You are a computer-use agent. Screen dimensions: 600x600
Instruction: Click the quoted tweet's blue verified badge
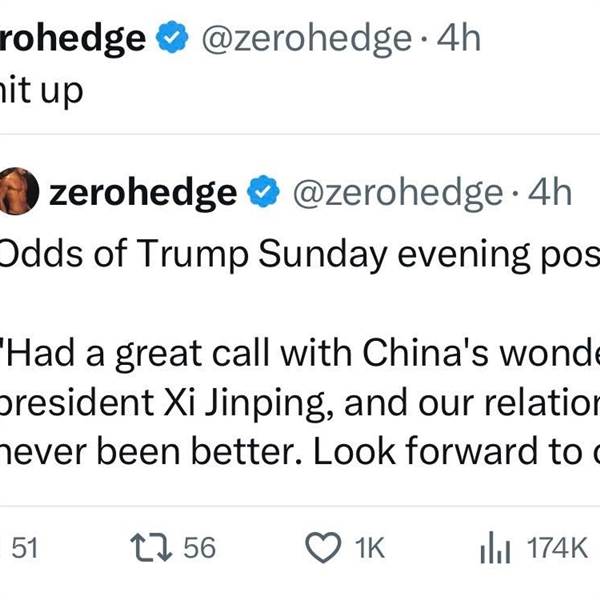[263, 191]
